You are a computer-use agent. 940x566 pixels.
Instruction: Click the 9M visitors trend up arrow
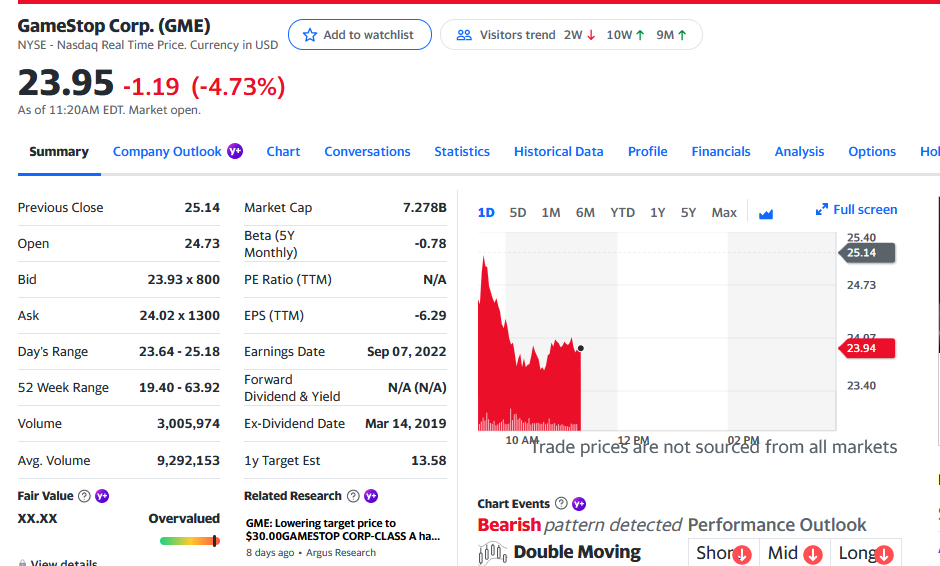pyautogui.click(x=682, y=35)
